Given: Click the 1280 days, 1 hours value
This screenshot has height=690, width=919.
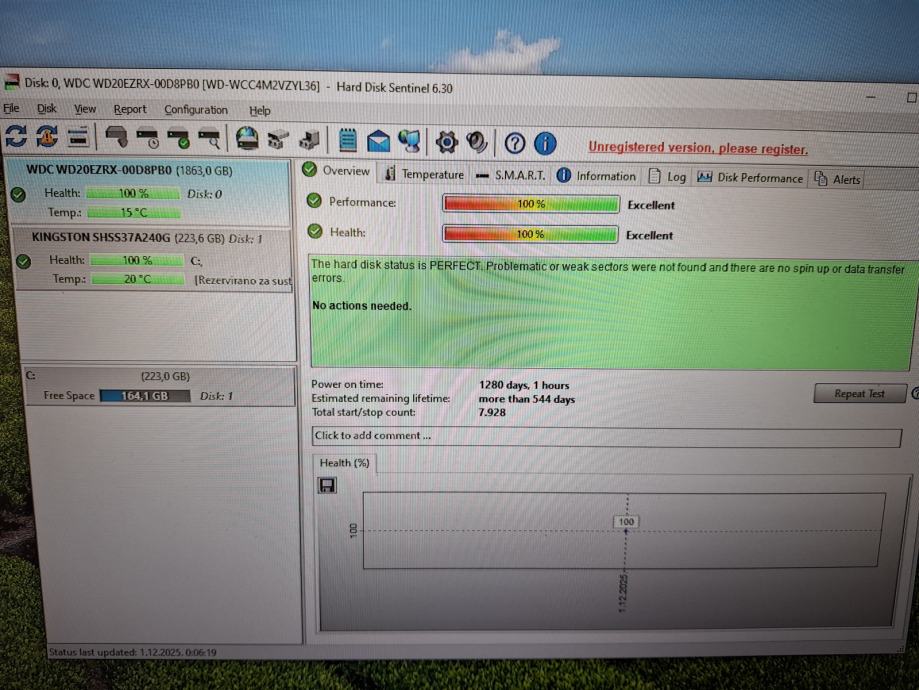Looking at the screenshot, I should (x=524, y=385).
